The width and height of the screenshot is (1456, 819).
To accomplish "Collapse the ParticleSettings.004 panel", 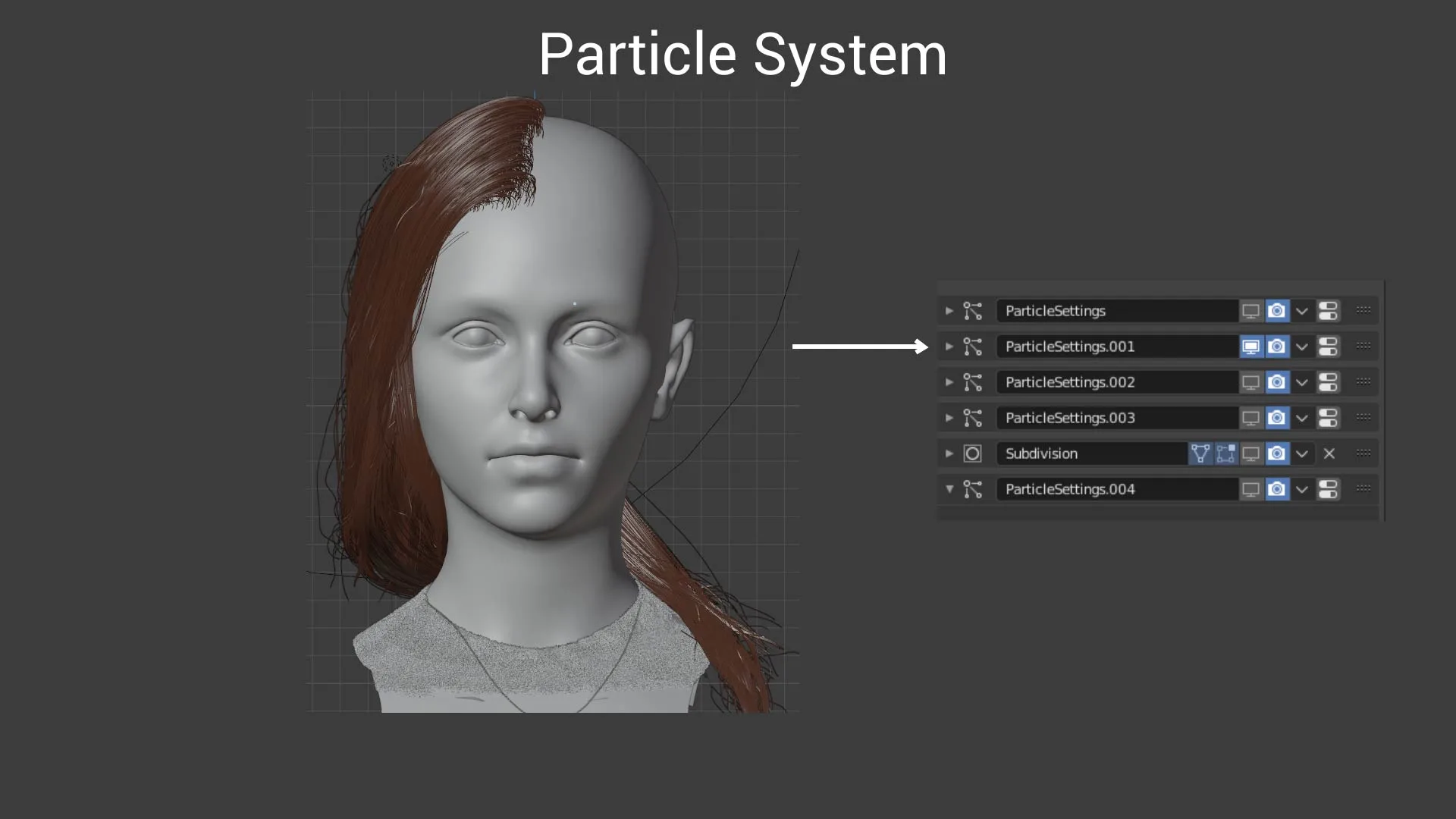I will (x=949, y=489).
